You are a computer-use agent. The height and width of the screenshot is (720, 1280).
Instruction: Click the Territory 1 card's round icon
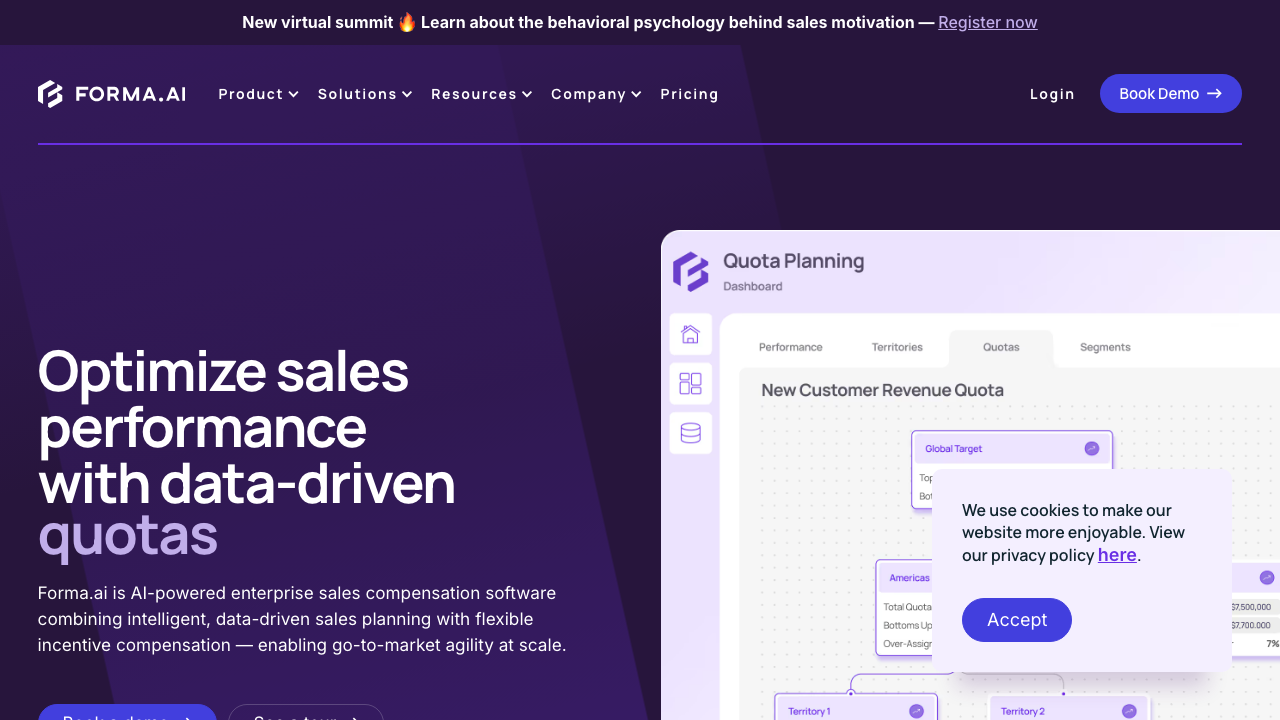pos(916,711)
